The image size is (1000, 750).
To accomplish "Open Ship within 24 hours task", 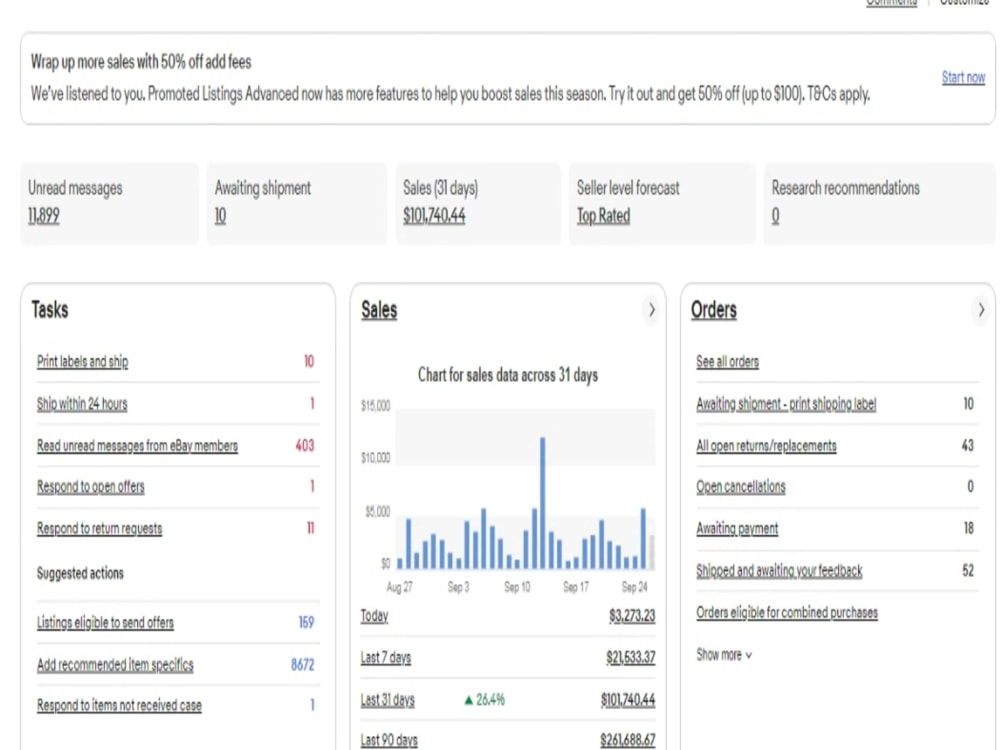I will [82, 404].
